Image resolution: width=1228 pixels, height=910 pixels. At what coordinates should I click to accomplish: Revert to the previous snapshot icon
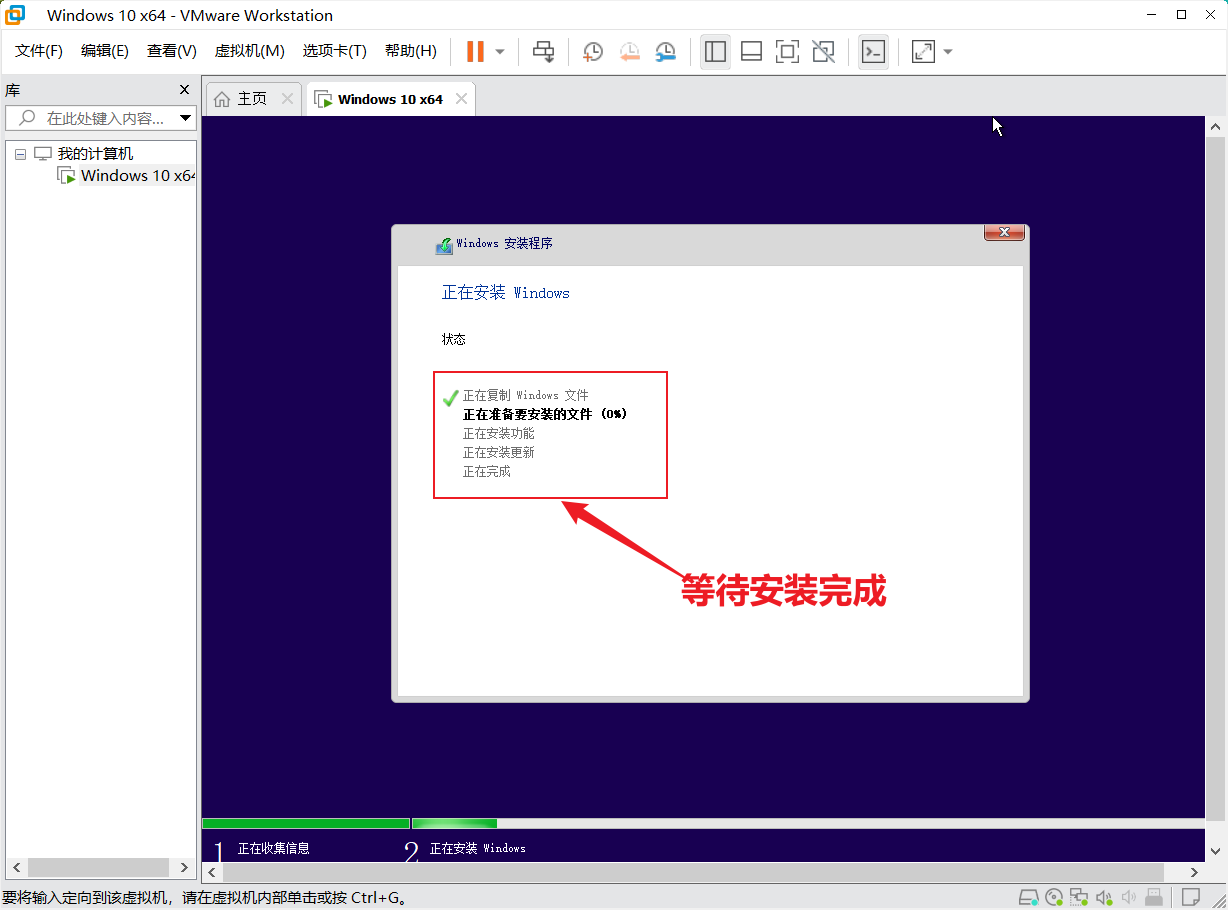pos(629,51)
